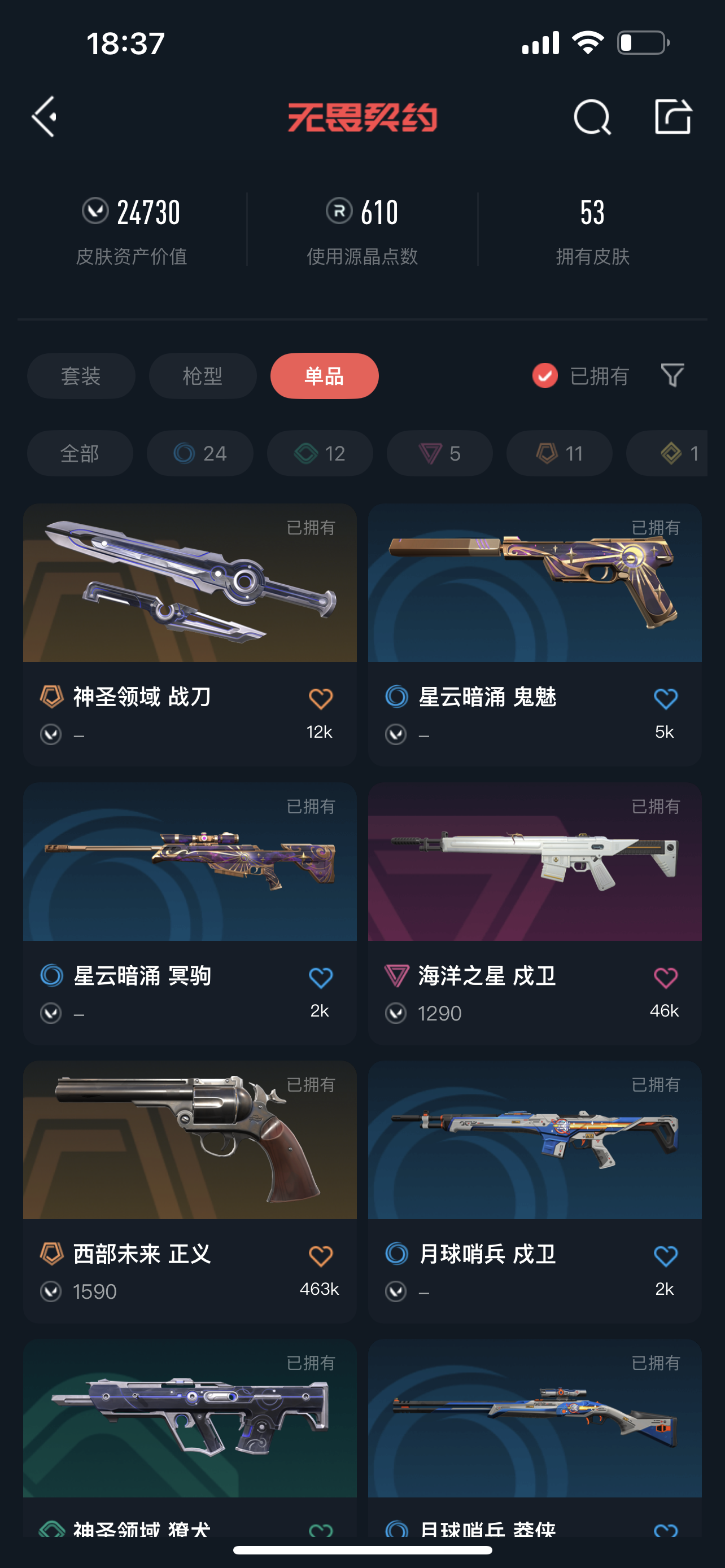
Task: Filter by blue tier with 24 skins
Action: 200,453
